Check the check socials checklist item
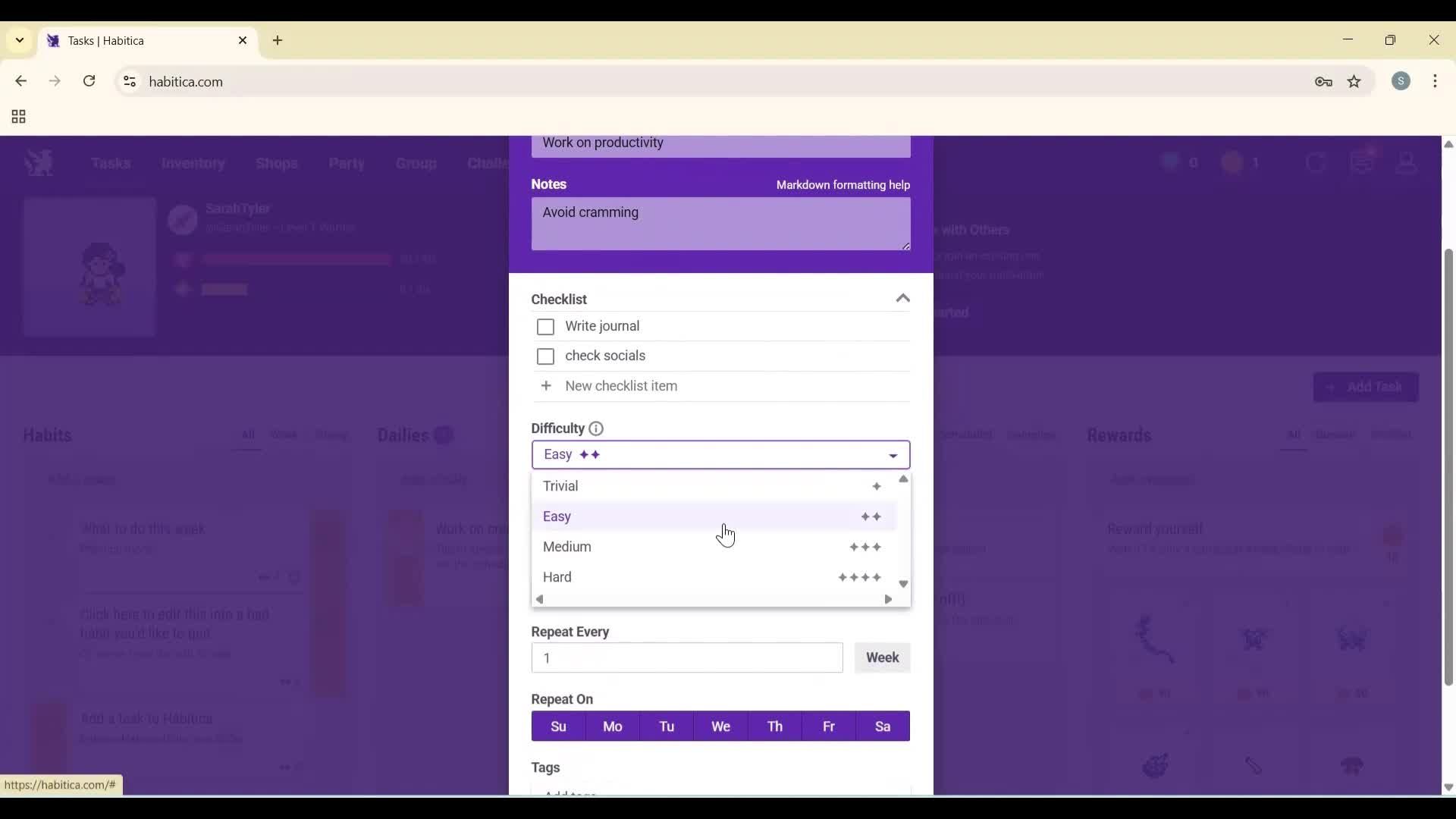The width and height of the screenshot is (1456, 819). (545, 356)
